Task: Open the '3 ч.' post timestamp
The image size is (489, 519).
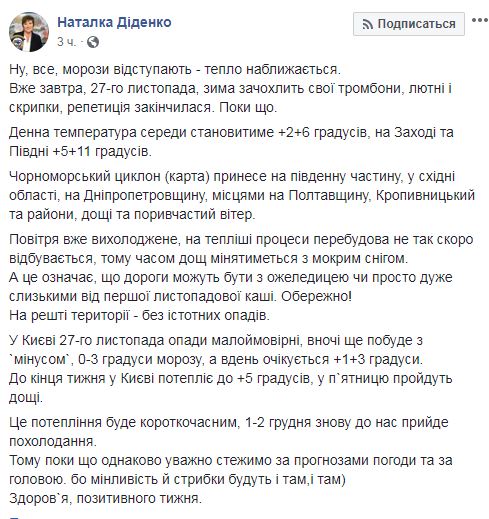Action: click(x=67, y=42)
